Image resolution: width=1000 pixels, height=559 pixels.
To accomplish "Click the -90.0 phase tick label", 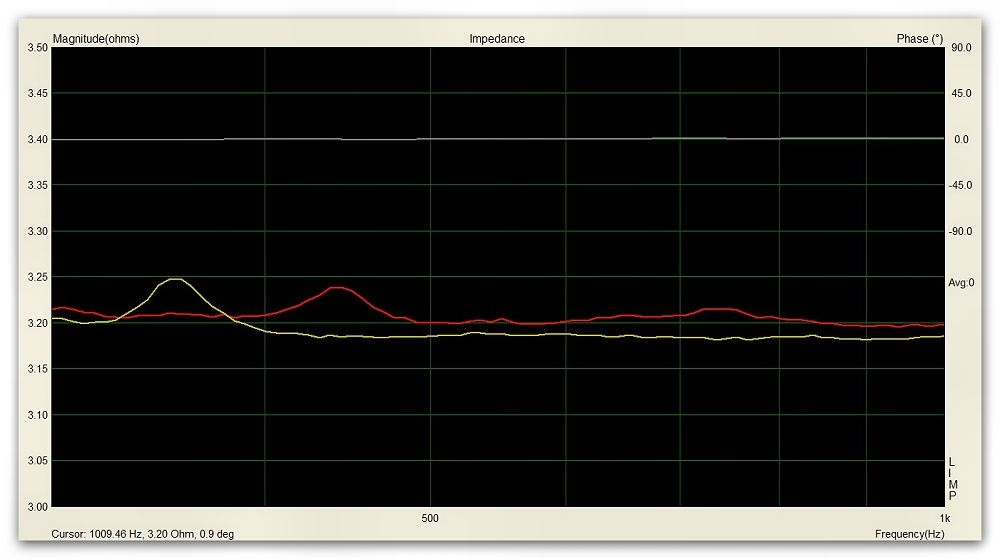I will coord(959,231).
